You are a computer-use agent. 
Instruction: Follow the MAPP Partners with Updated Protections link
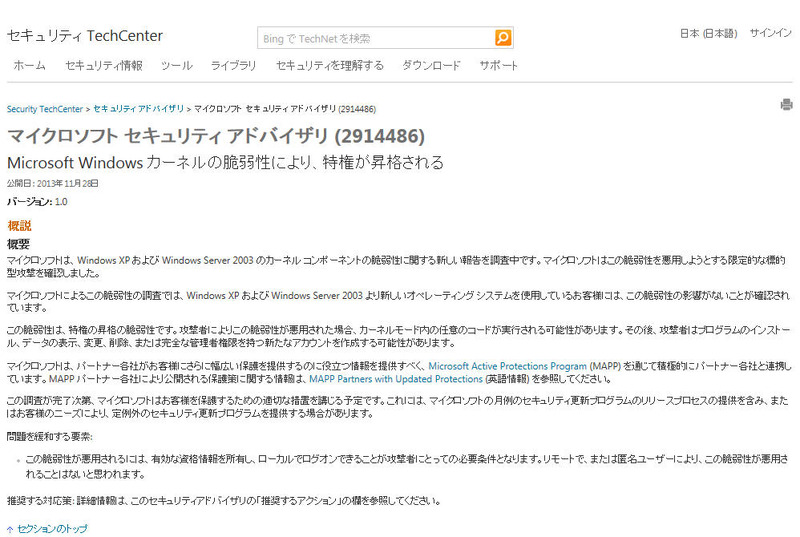coord(395,380)
